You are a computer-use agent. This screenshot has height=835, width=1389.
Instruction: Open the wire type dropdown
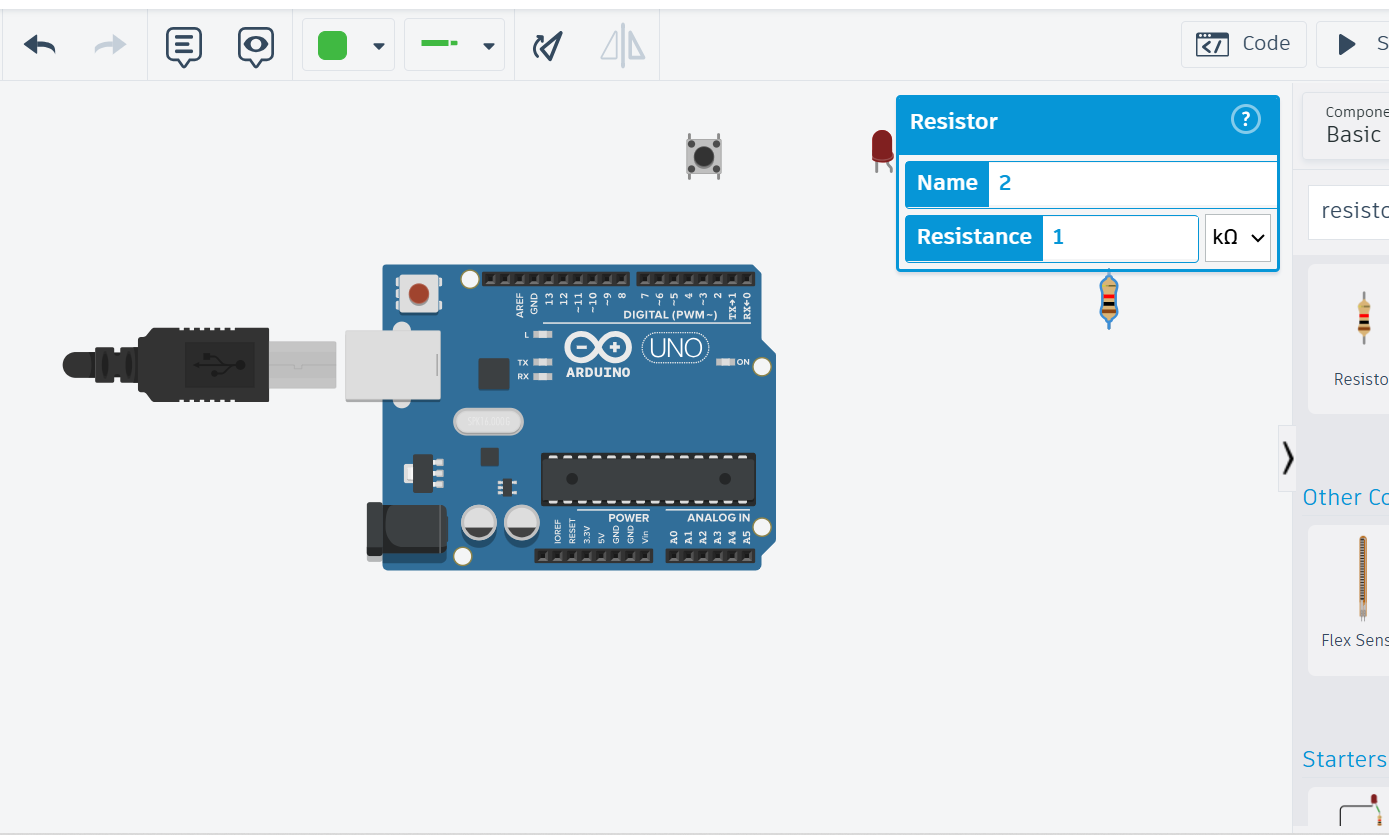(489, 45)
